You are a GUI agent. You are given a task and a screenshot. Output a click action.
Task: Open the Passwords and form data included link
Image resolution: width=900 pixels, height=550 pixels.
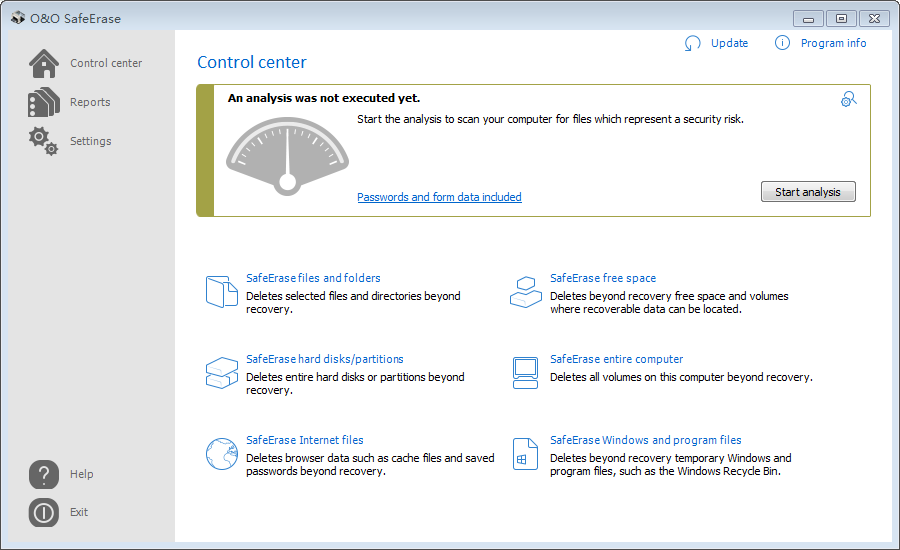(439, 197)
